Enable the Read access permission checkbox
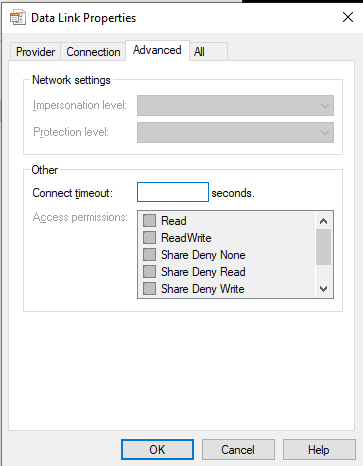Screen dimensions: 363x466 pyautogui.click(x=149, y=220)
